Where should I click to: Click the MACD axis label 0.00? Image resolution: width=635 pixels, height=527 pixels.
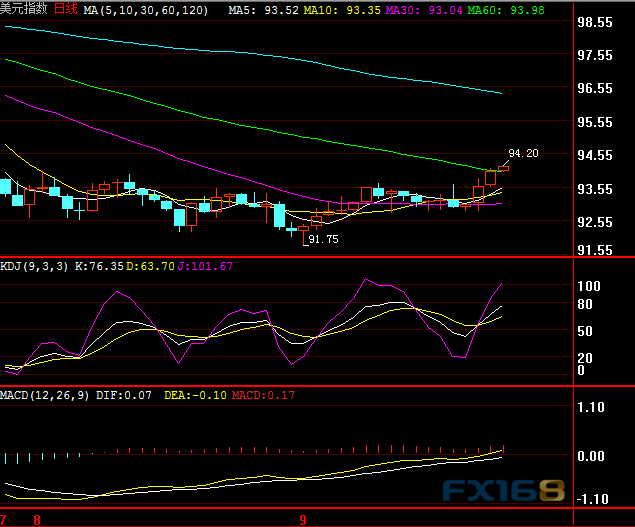(591, 457)
